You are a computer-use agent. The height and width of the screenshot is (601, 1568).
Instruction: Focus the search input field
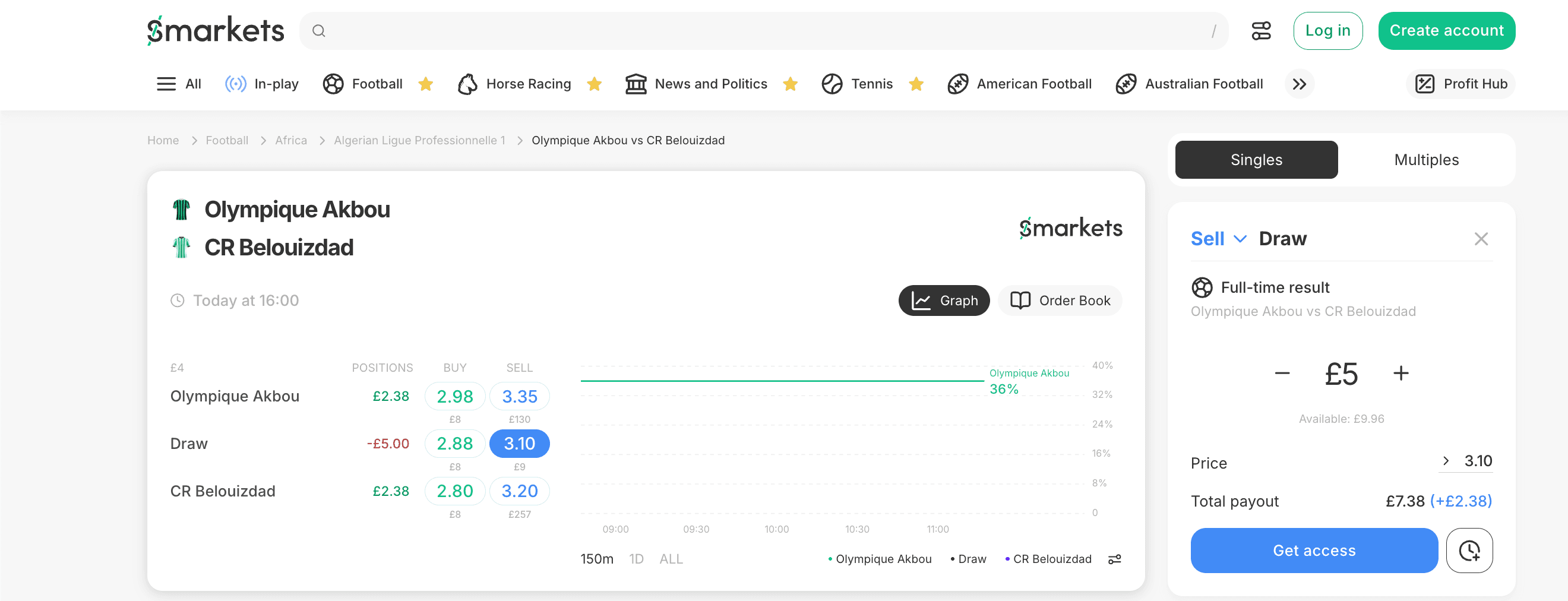pos(763,31)
